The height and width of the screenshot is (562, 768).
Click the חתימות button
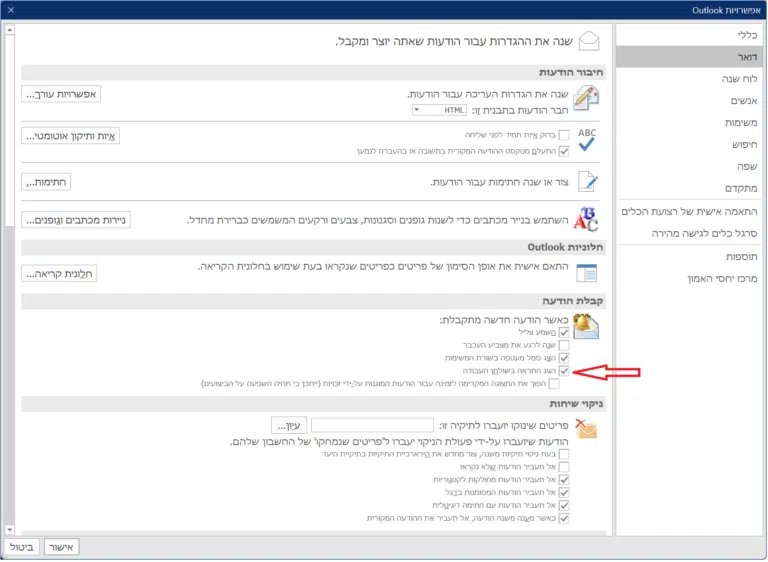[46, 182]
